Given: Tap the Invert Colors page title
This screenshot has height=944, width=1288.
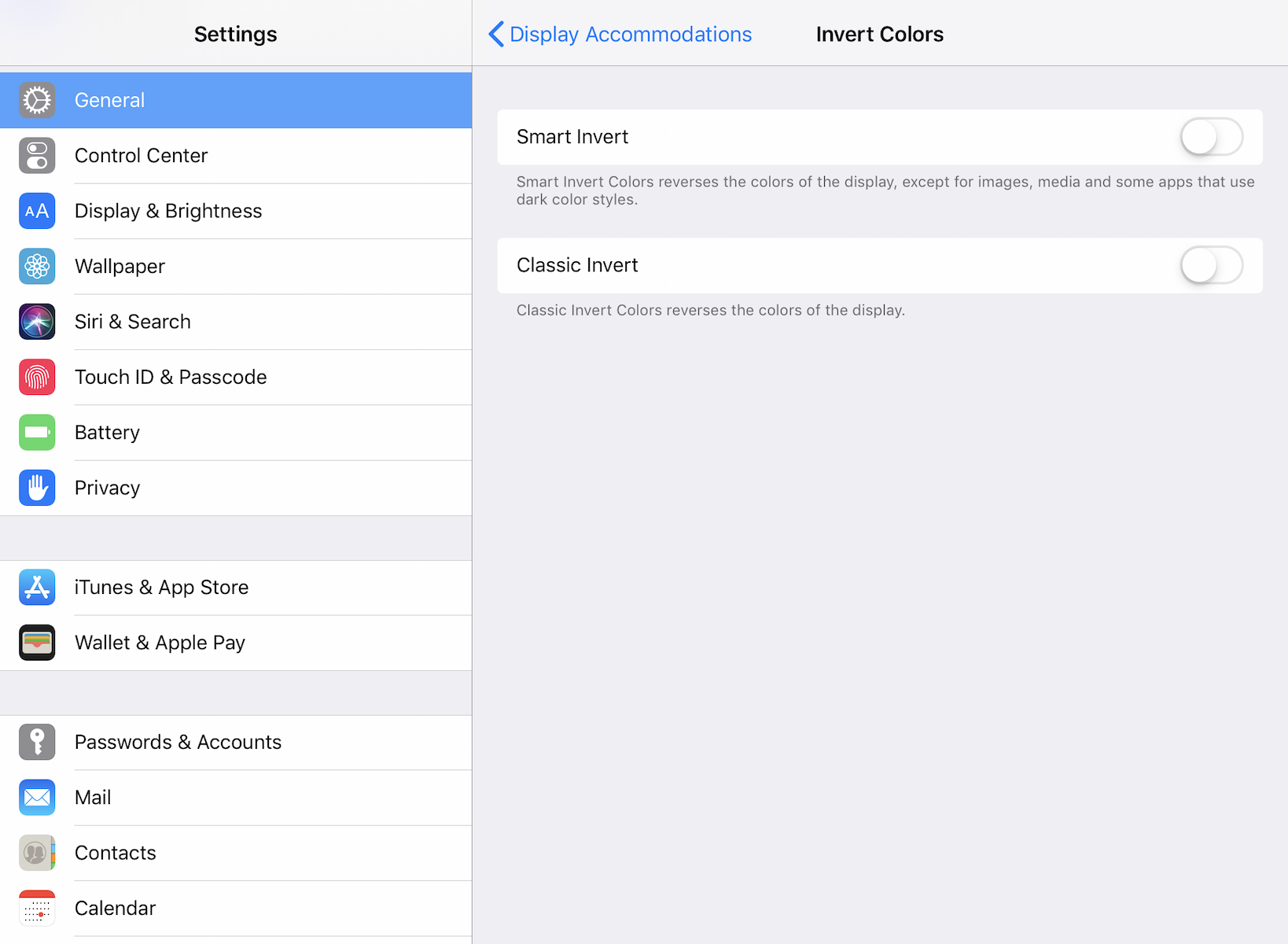Looking at the screenshot, I should pos(880,34).
